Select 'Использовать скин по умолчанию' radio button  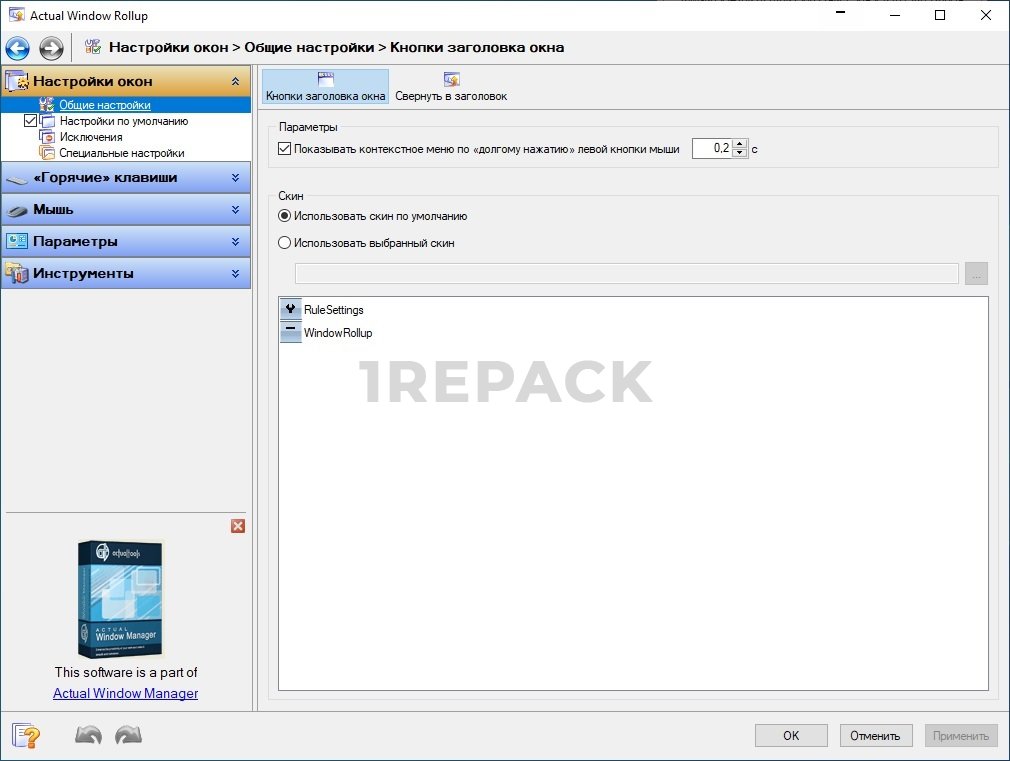(285, 216)
